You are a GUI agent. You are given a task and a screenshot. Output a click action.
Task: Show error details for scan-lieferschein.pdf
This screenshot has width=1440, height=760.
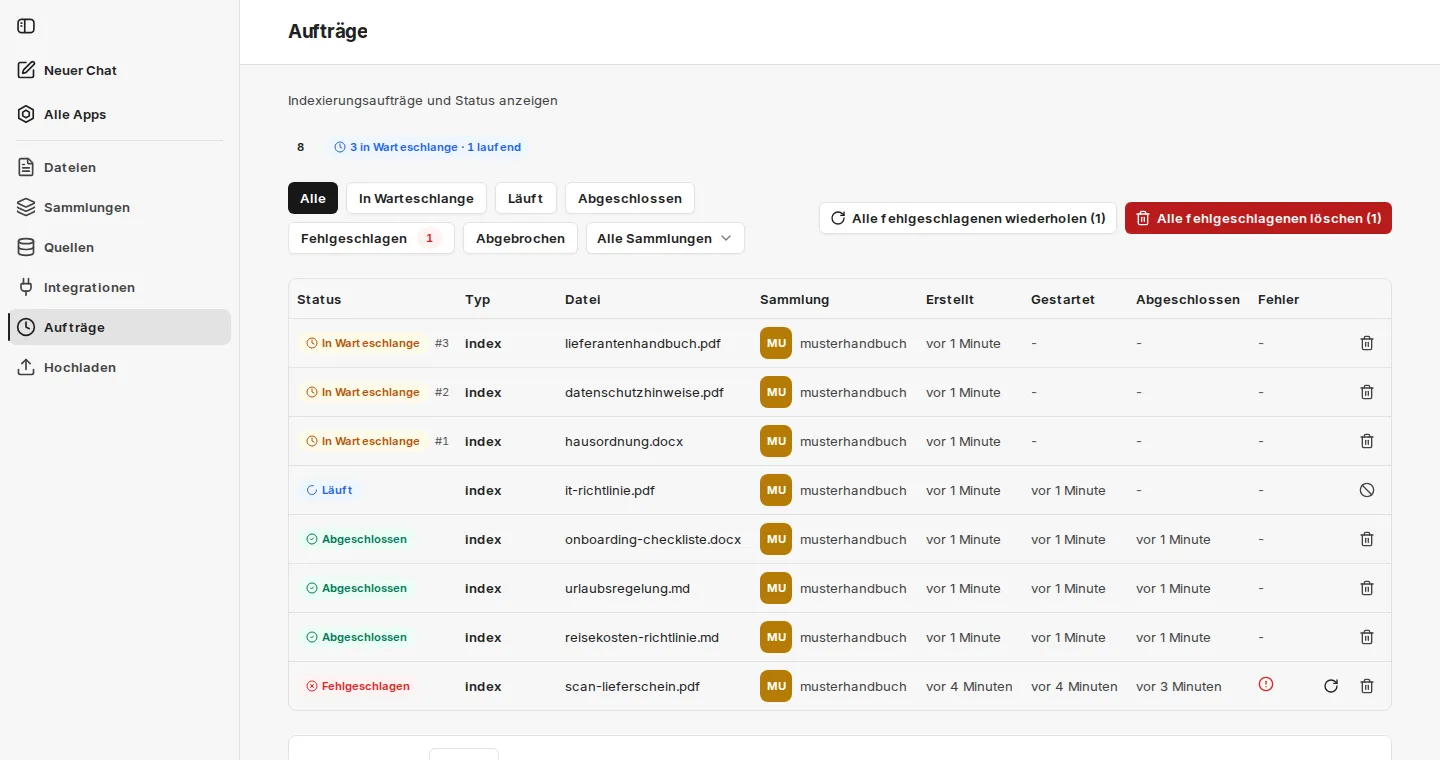click(1266, 685)
